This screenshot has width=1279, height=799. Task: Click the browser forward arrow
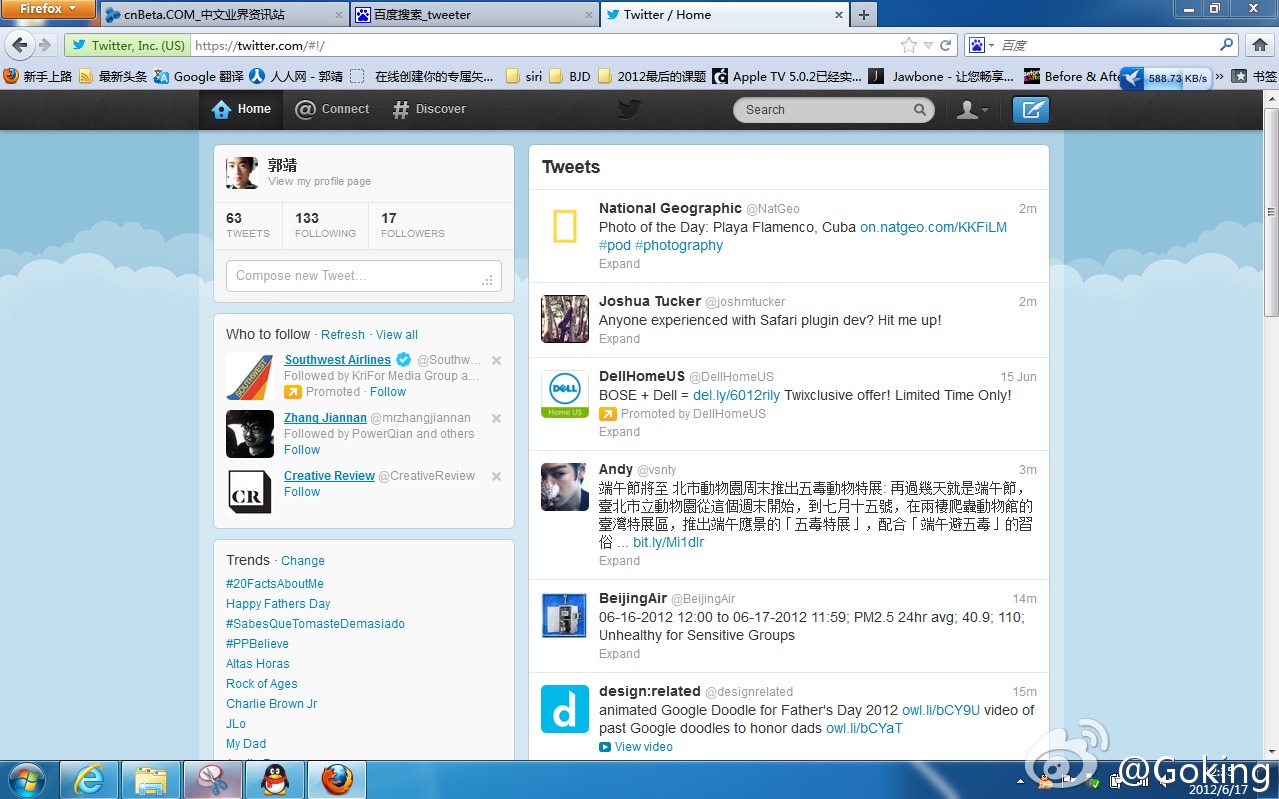[45, 45]
